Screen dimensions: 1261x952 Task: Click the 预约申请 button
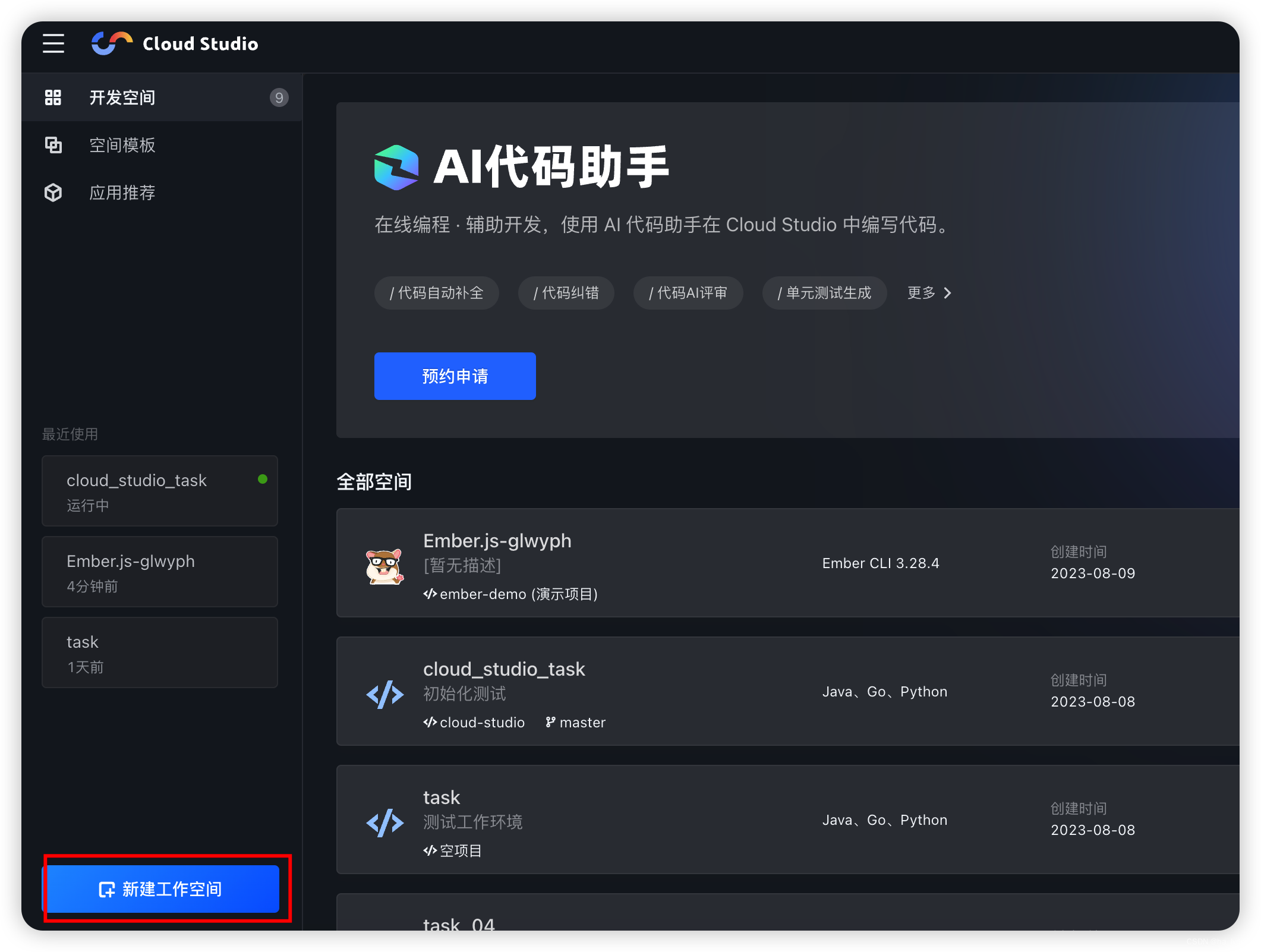[455, 376]
